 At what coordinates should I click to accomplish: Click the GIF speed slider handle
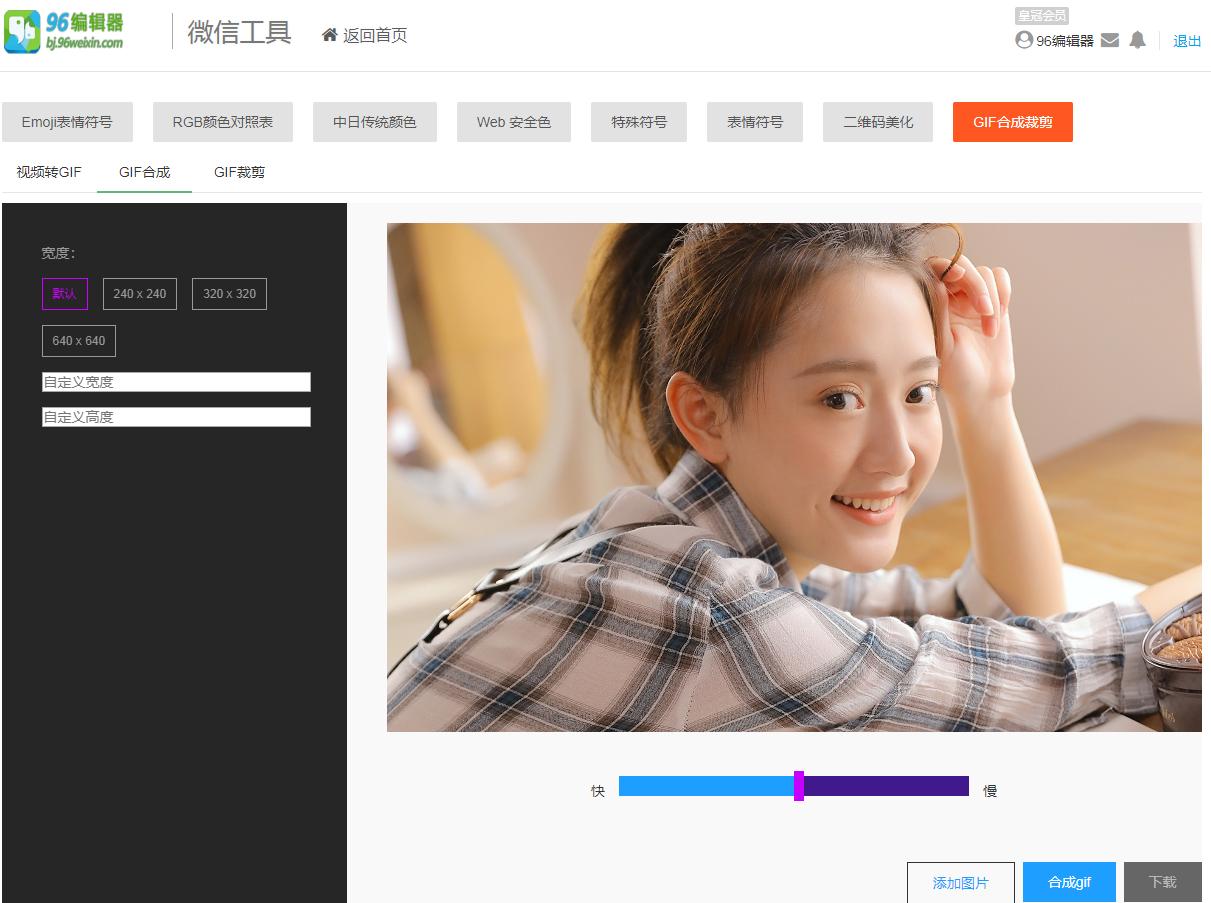(x=799, y=787)
